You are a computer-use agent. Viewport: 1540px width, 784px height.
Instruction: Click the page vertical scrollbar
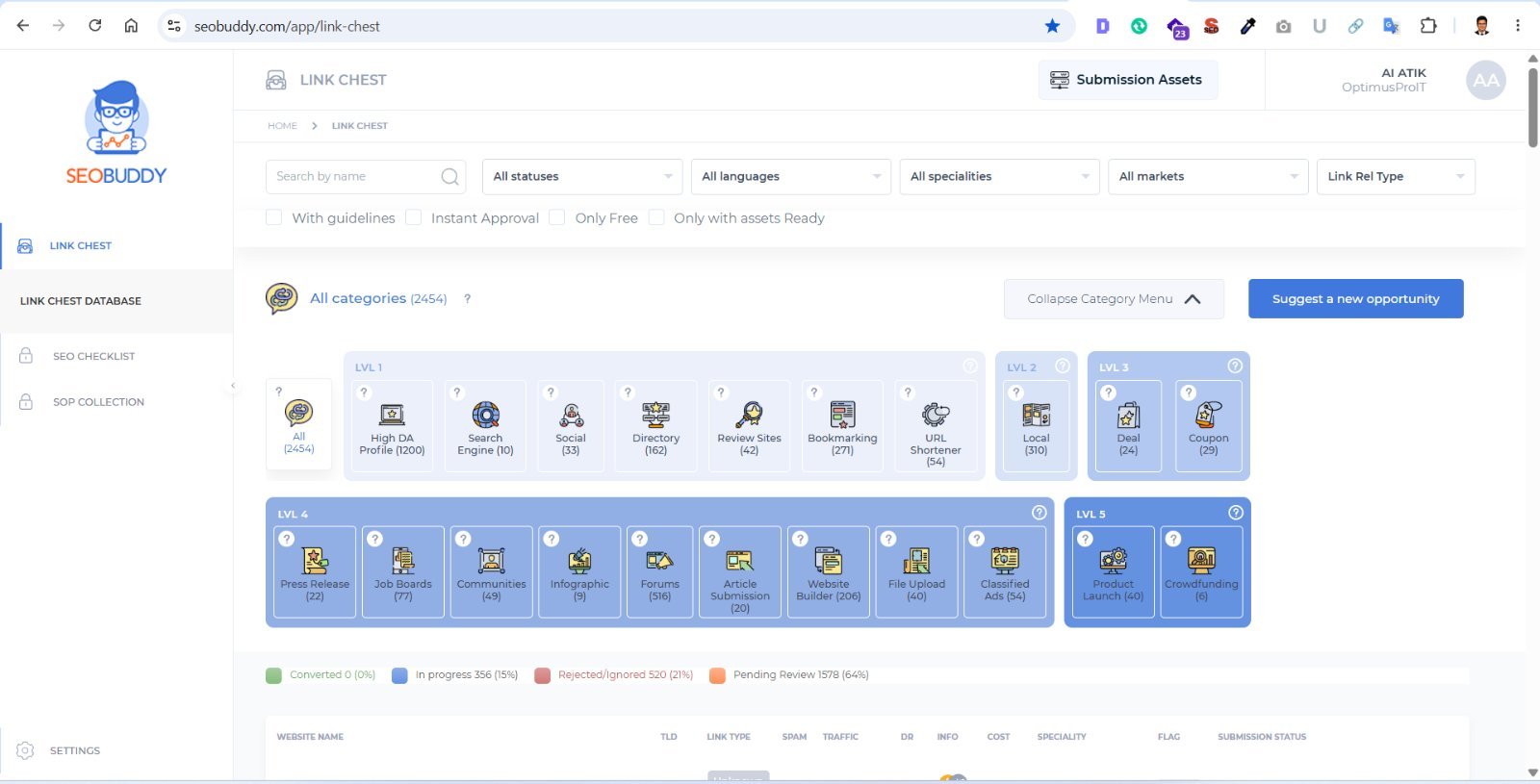1532,106
